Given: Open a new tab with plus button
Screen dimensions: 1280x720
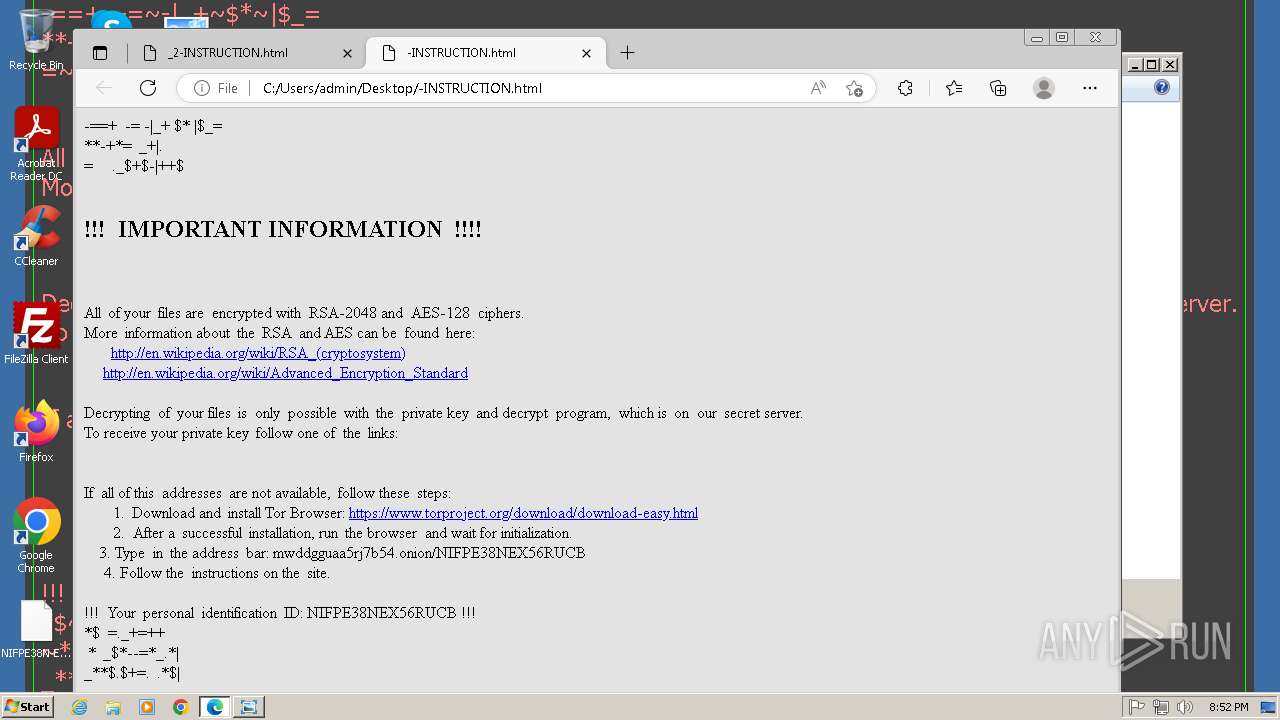Looking at the screenshot, I should tap(627, 53).
